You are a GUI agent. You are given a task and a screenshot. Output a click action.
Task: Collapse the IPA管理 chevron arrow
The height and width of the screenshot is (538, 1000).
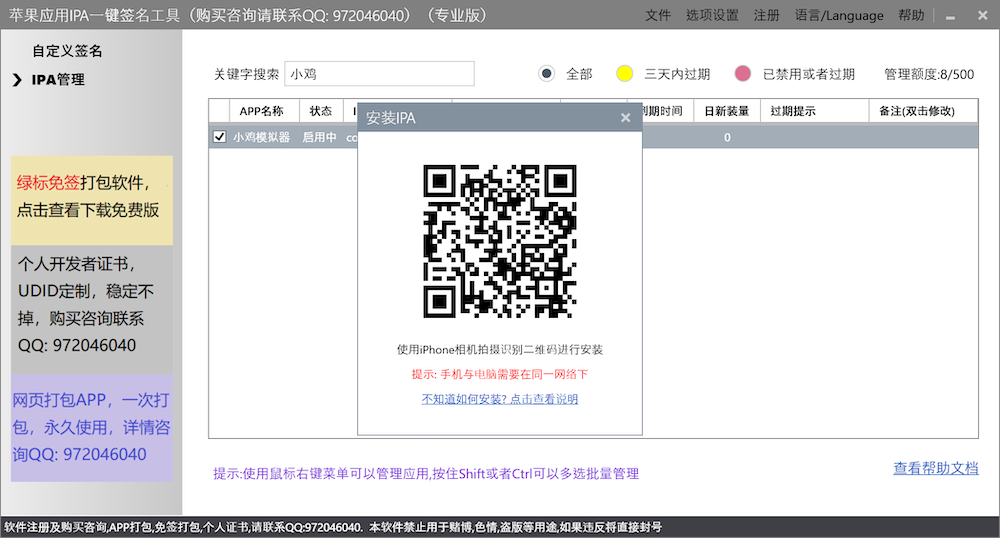(x=17, y=80)
